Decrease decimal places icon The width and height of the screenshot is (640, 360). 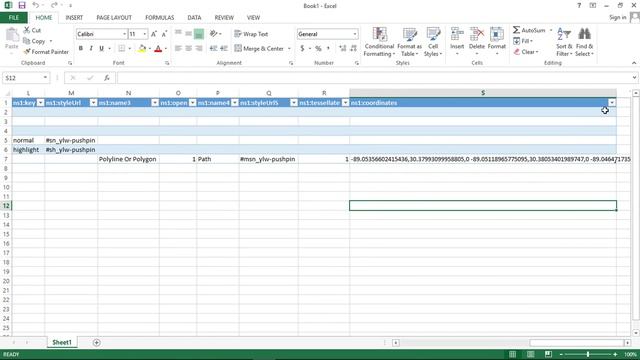(353, 49)
